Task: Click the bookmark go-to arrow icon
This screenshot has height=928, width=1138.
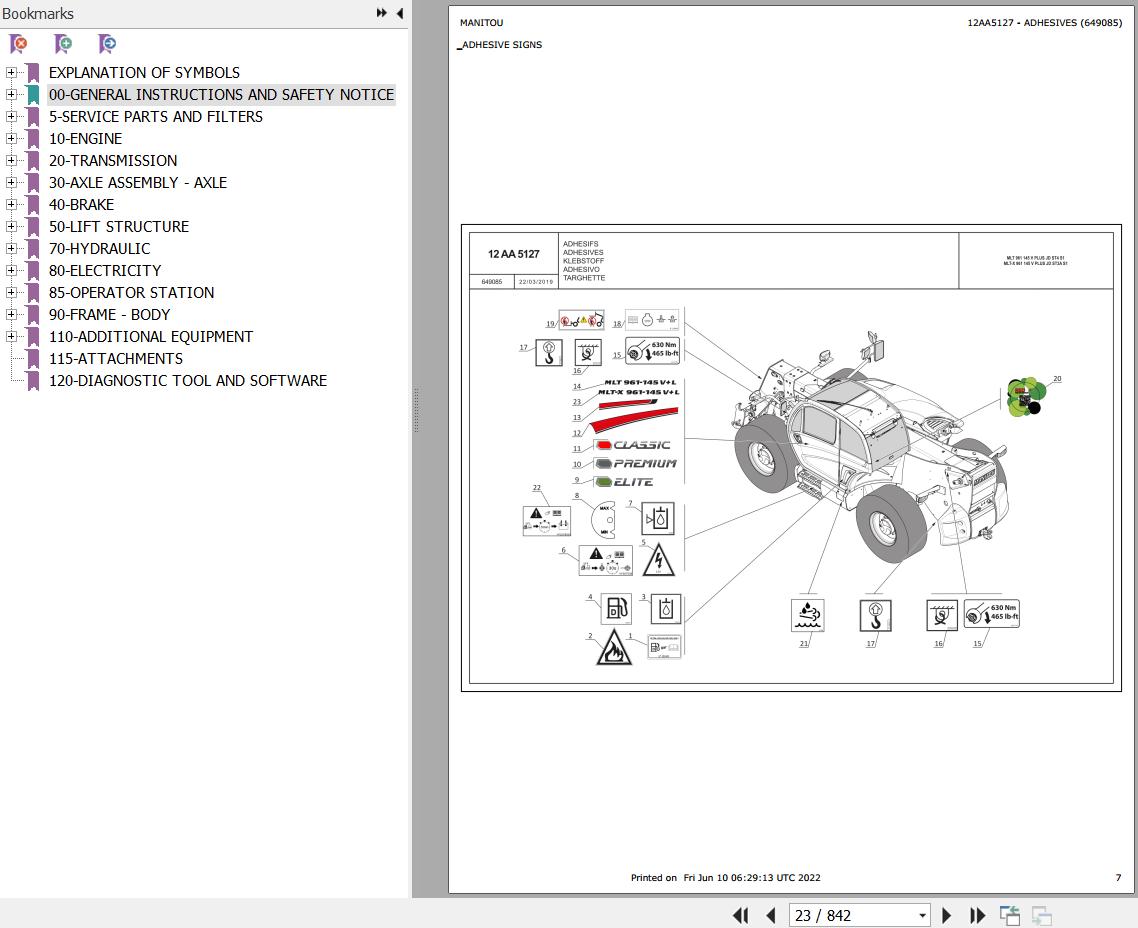Action: click(107, 44)
